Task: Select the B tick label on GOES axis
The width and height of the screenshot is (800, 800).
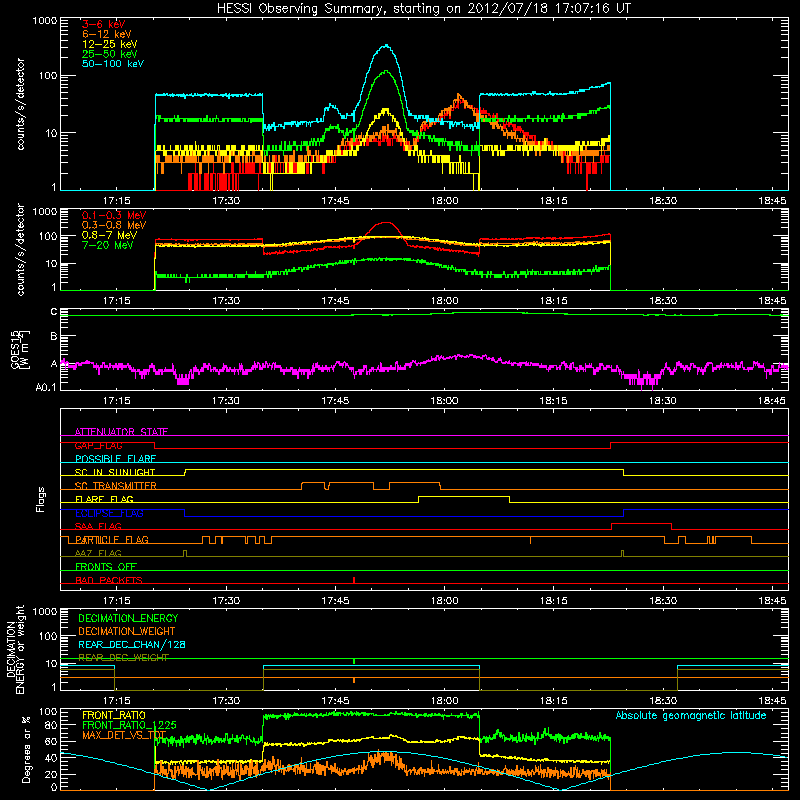Action: pyautogui.click(x=54, y=337)
